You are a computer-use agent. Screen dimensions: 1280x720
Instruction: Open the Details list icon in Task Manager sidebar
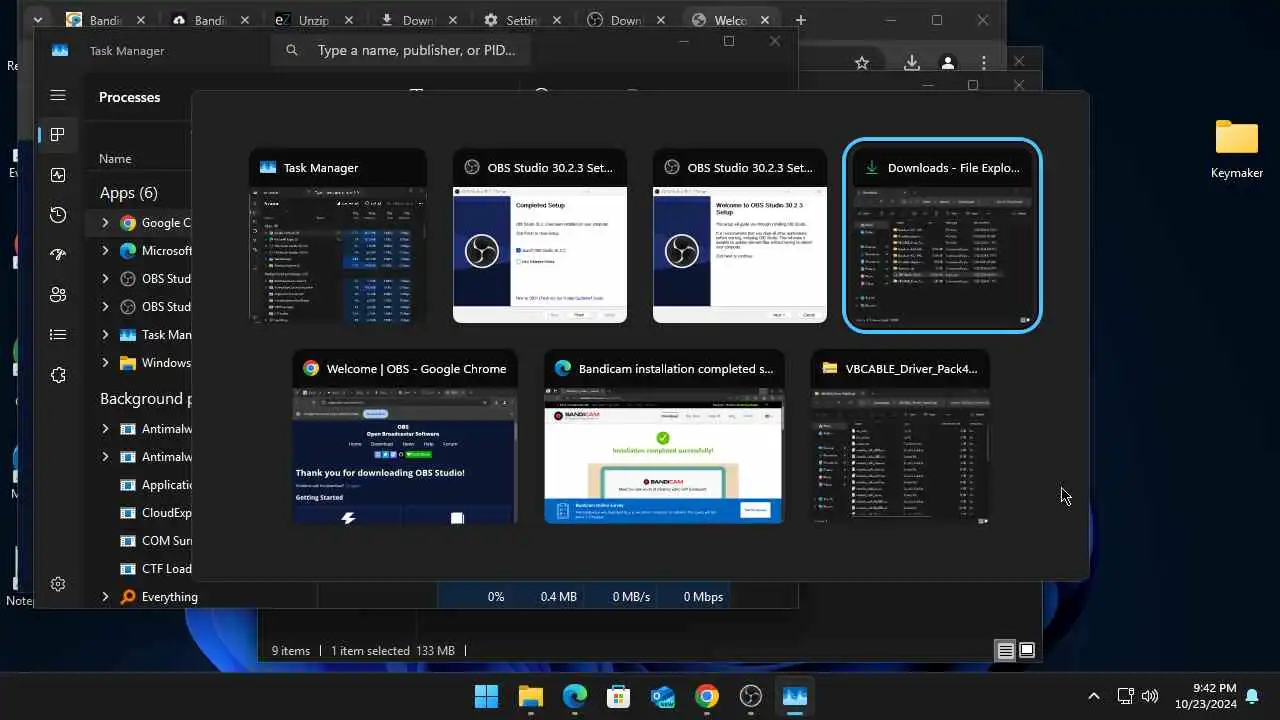[x=58, y=335]
